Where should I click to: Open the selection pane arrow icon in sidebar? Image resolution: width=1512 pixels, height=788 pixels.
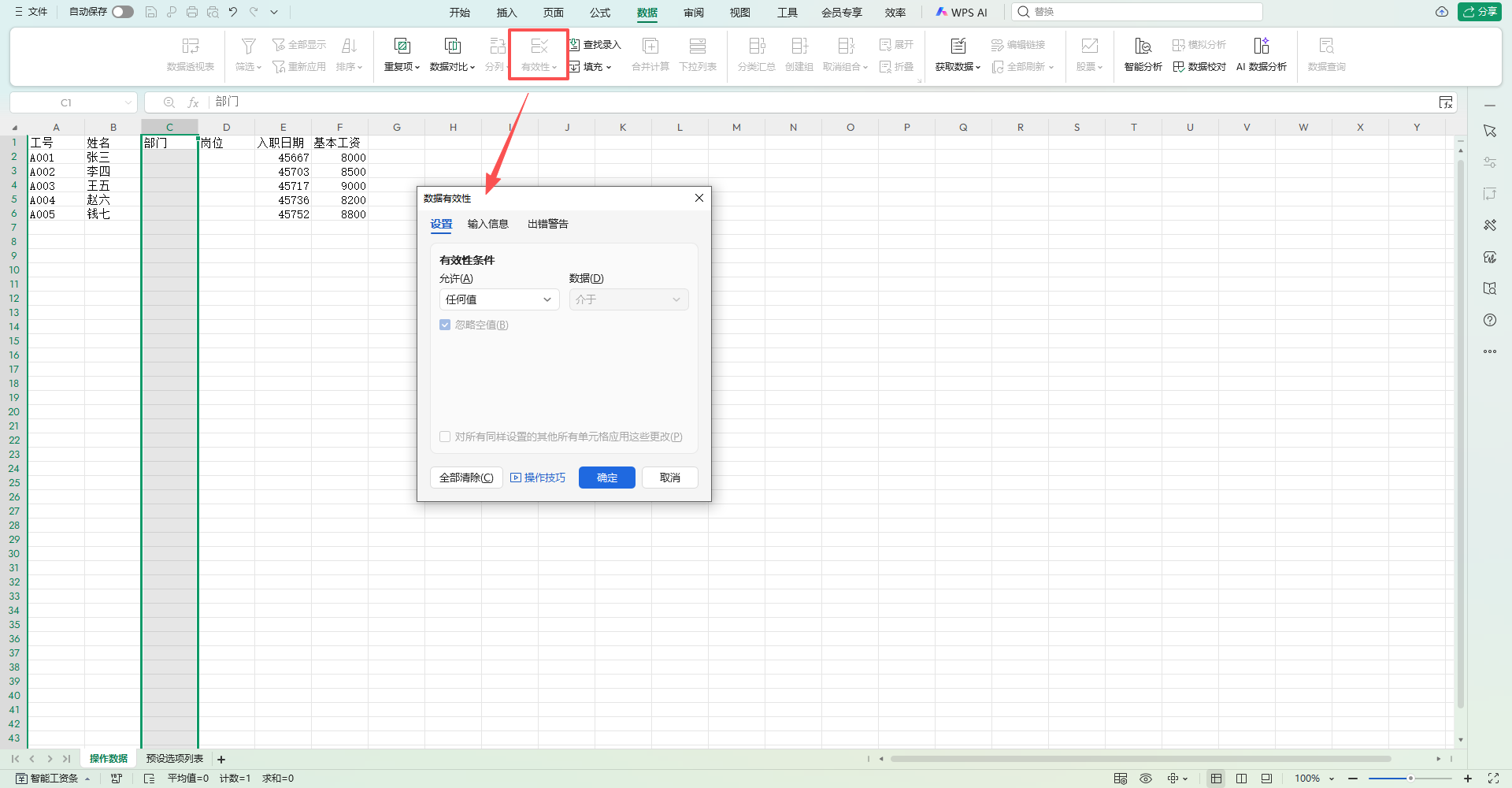click(1490, 131)
